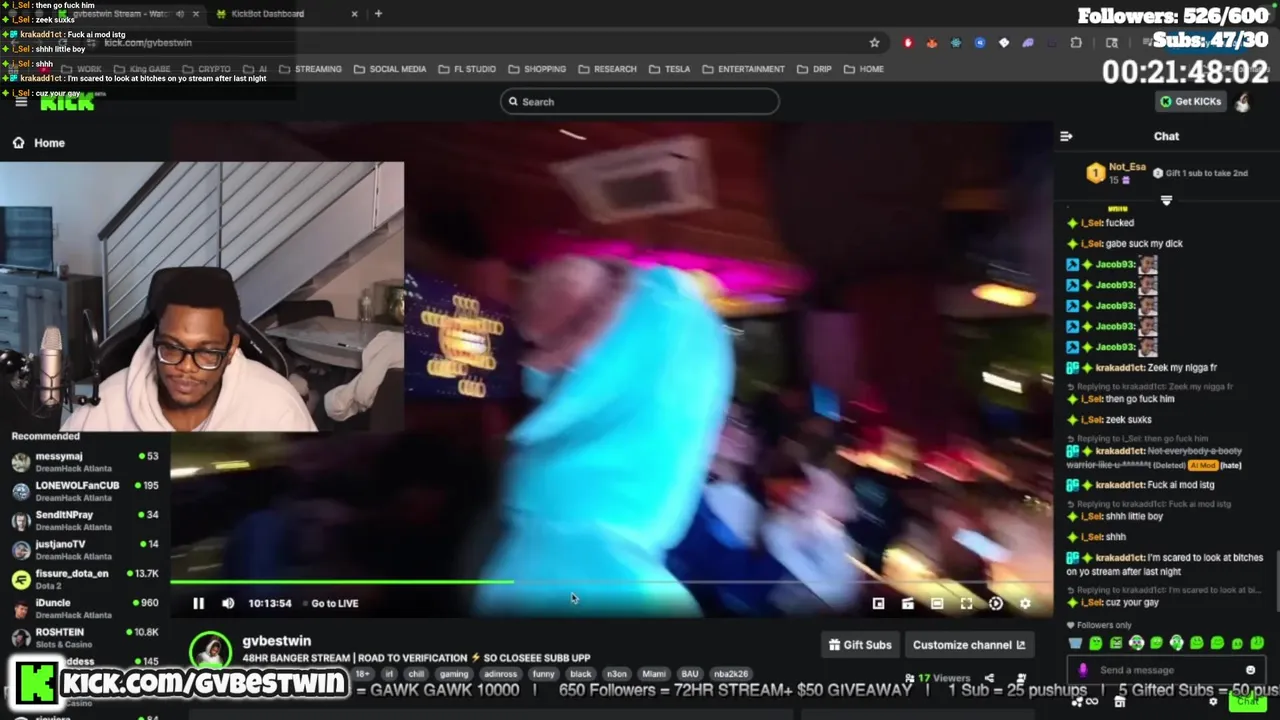Click the Search input field

click(x=640, y=101)
